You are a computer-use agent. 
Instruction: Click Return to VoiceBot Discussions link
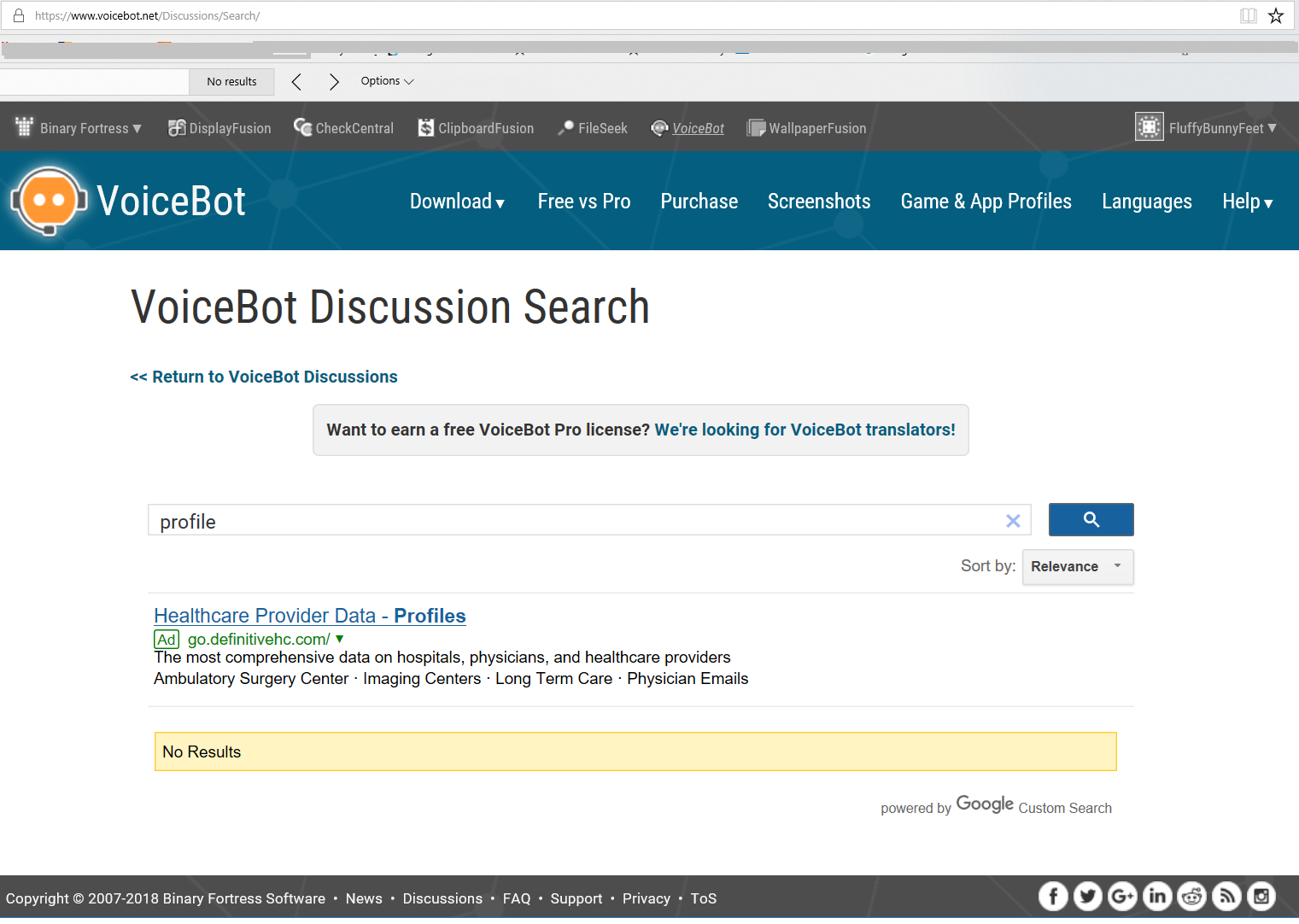tap(264, 377)
